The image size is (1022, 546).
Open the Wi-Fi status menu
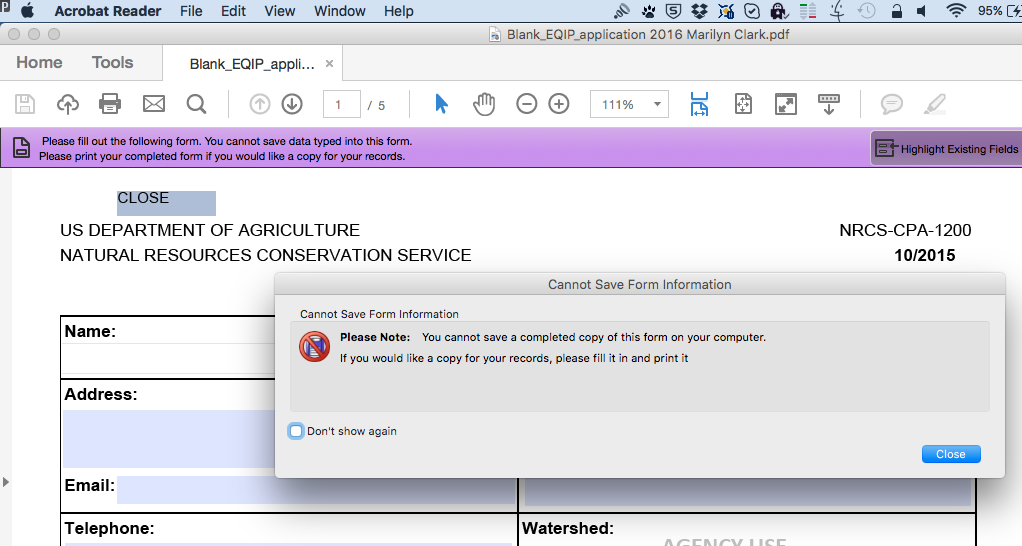point(956,11)
